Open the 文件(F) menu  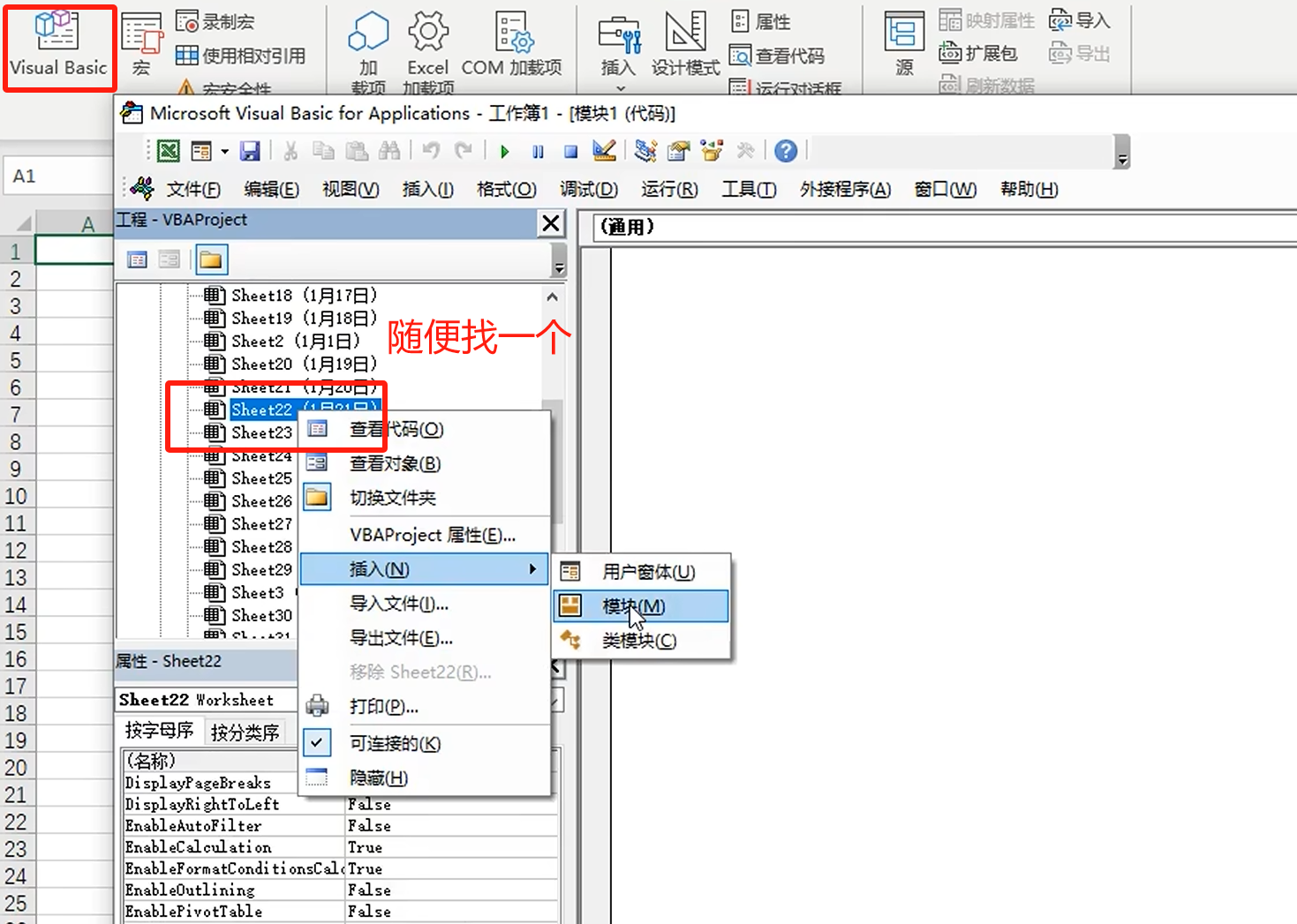193,189
